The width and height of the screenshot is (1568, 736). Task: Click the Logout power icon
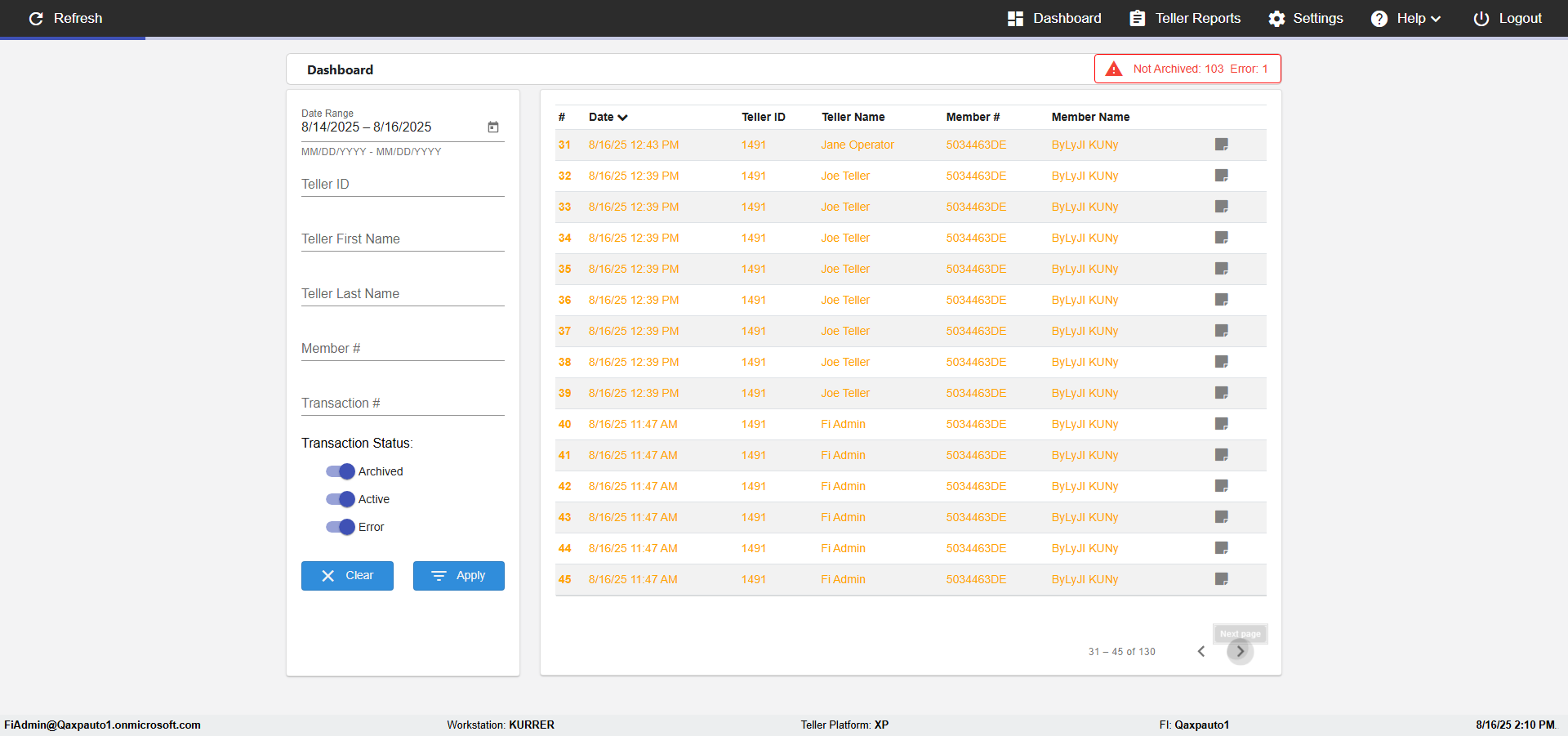[x=1481, y=18]
